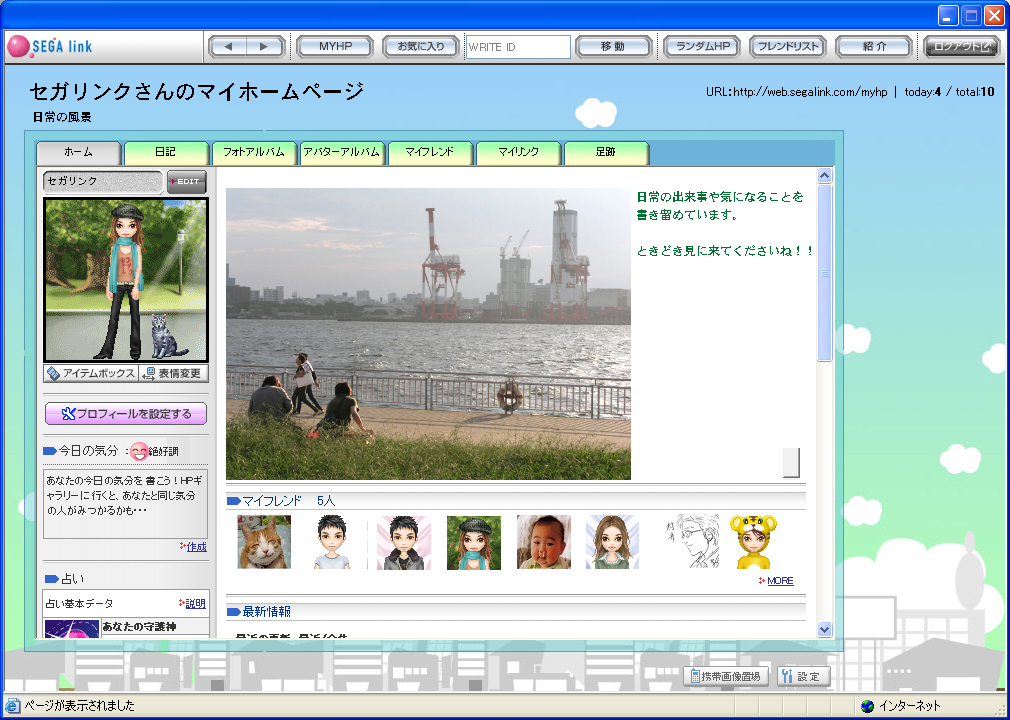
Task: Click the WRITE ID input field
Action: [x=518, y=47]
